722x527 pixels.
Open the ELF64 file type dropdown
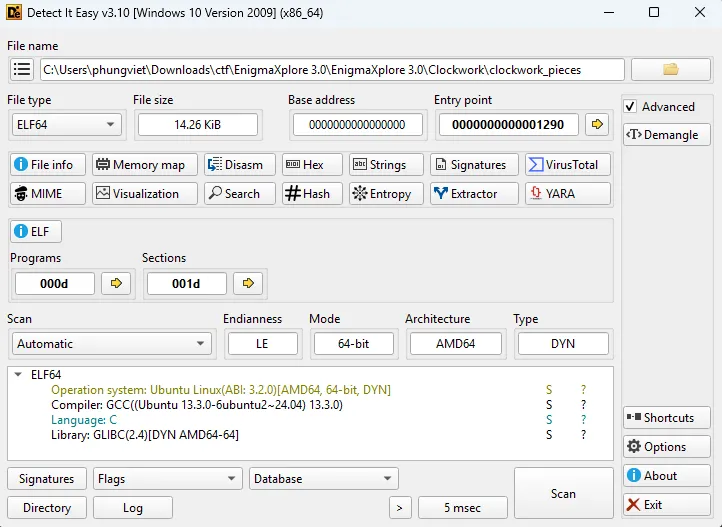click(x=66, y=125)
